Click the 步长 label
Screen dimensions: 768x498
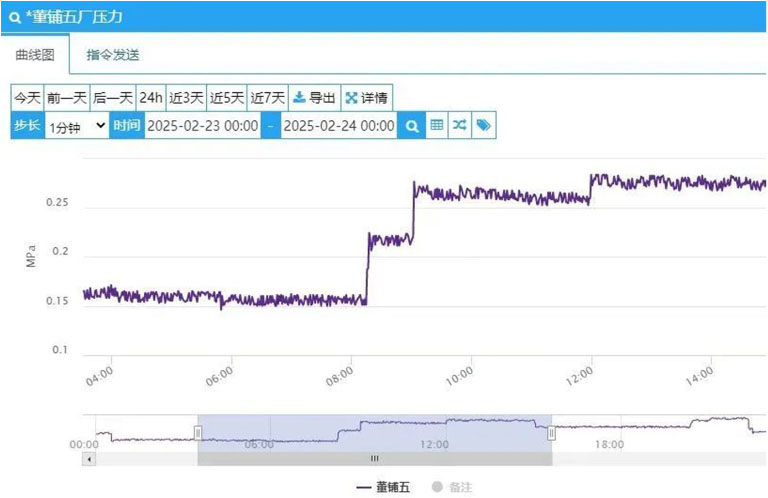tap(27, 126)
